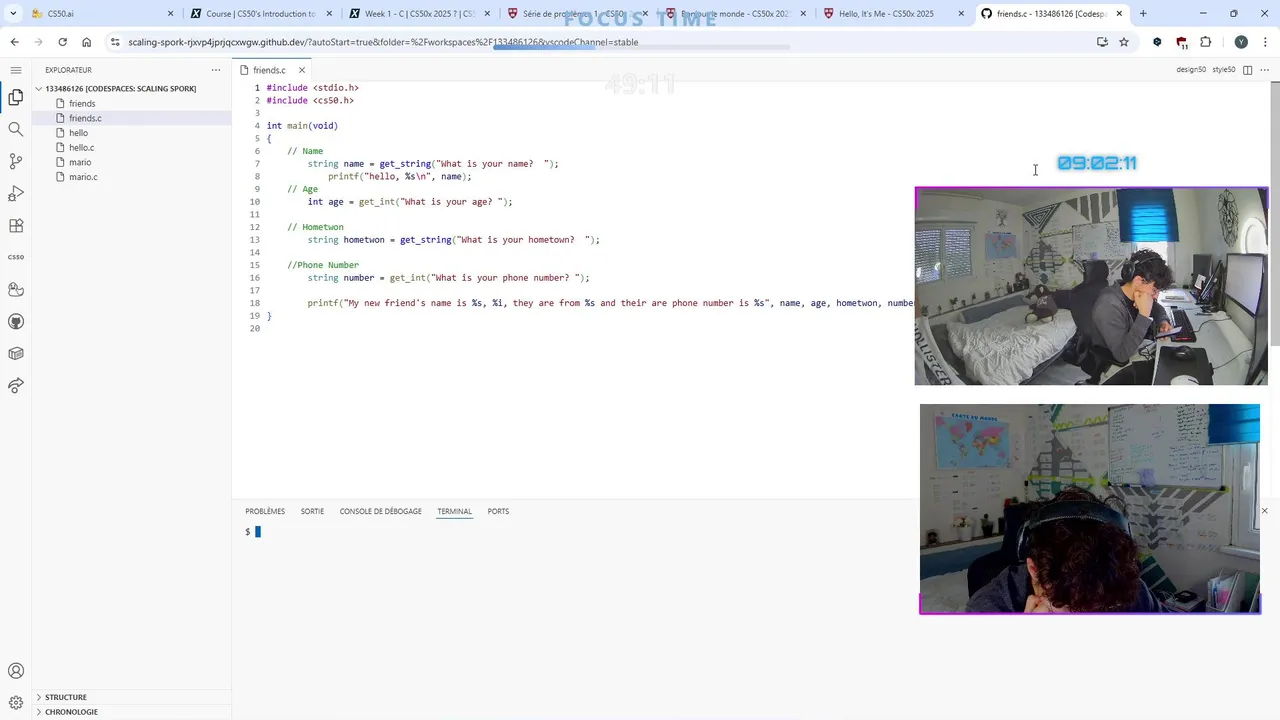Go to the browser home page
This screenshot has height=720, width=1280.
click(x=86, y=42)
